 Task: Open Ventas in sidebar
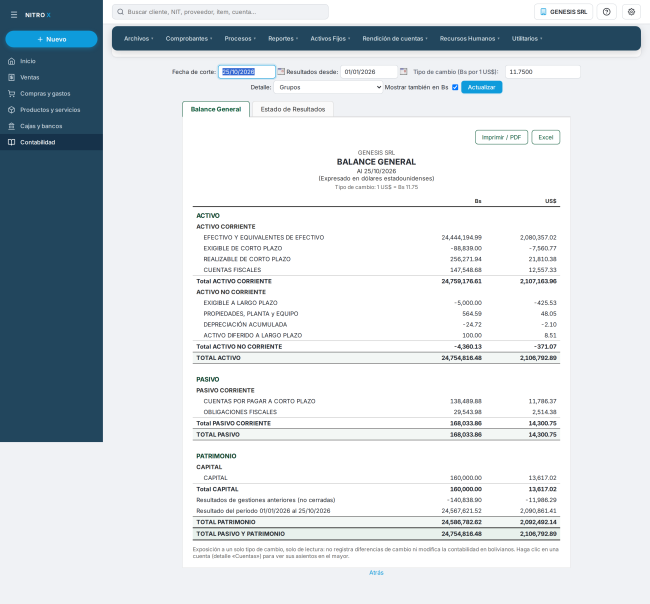click(x=51, y=77)
